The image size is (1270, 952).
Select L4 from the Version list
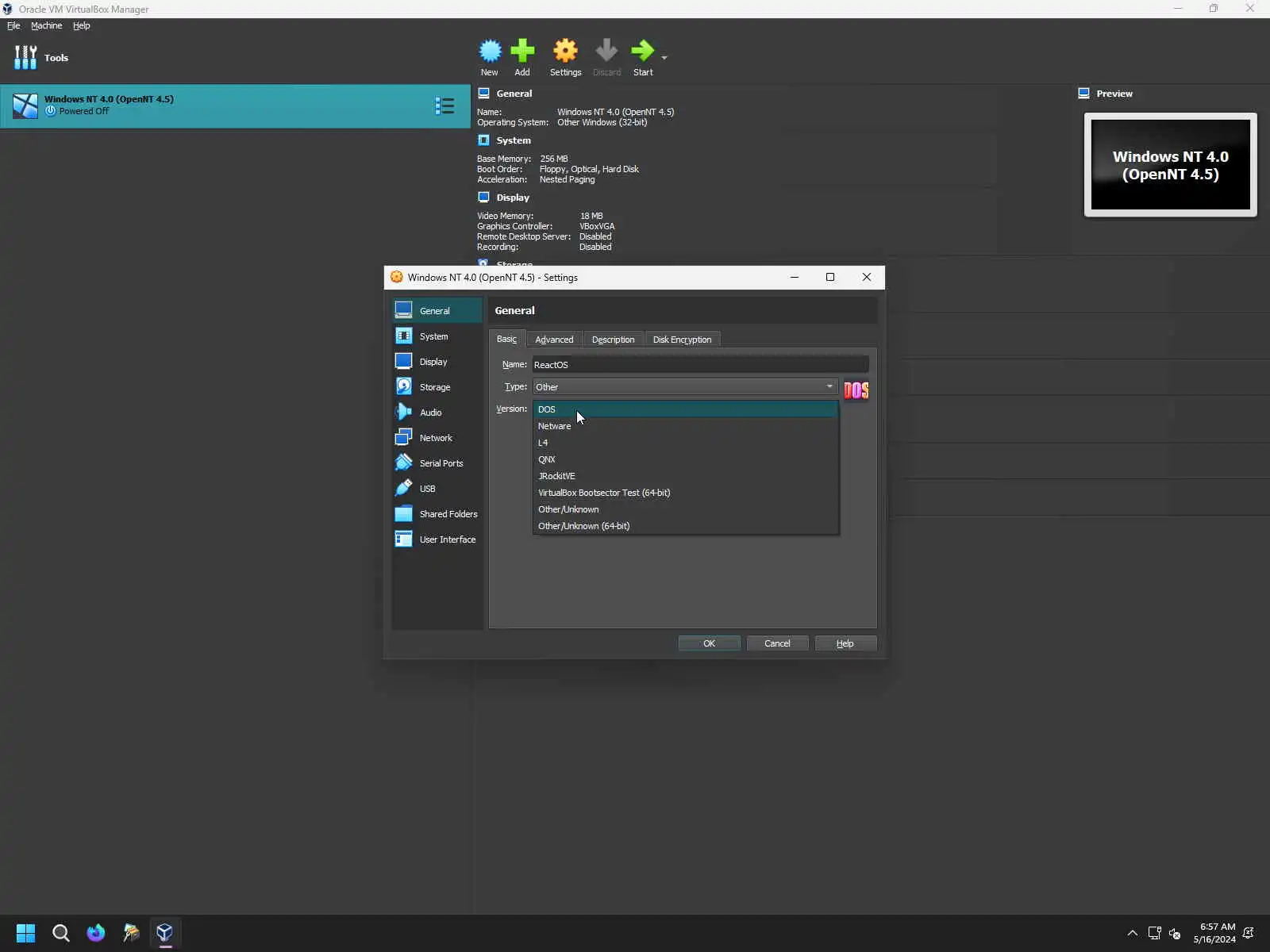[685, 443]
